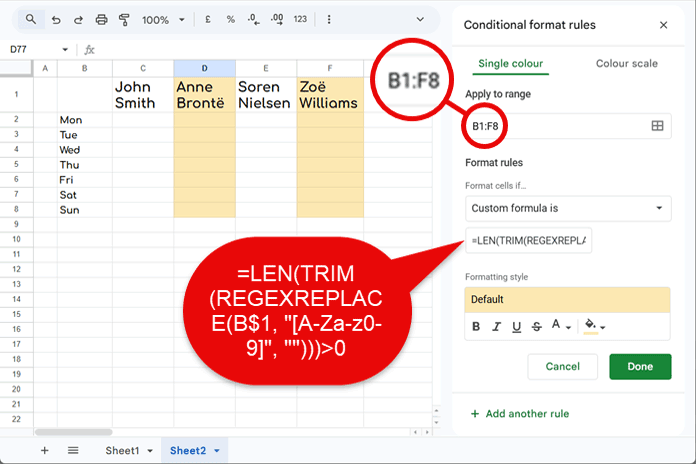Image resolution: width=696 pixels, height=464 pixels.
Task: Format as currency with pound icon
Action: click(x=207, y=20)
